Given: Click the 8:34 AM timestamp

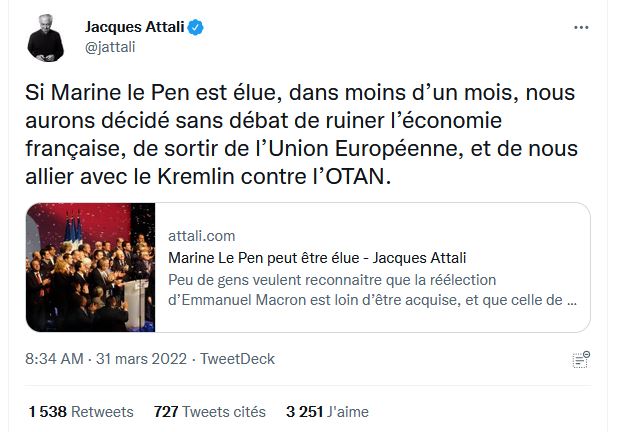Looking at the screenshot, I should coord(58,359).
